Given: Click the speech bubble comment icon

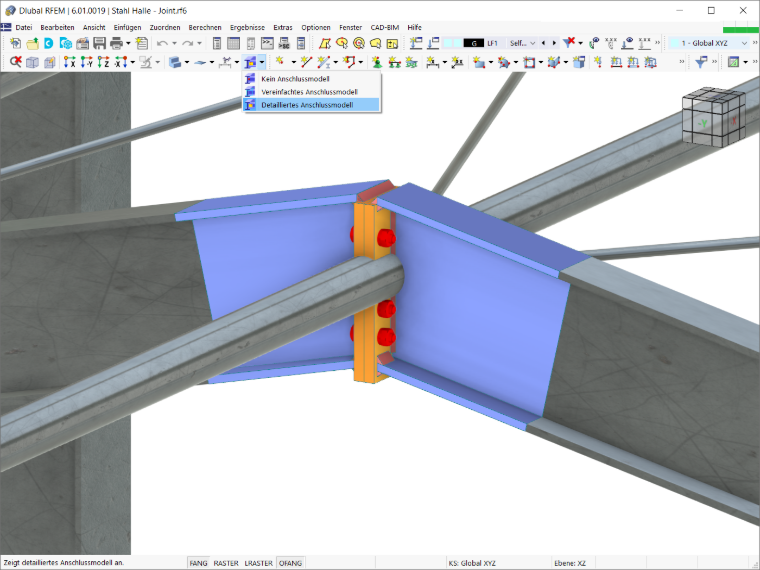Looking at the screenshot, I should tap(376, 43).
